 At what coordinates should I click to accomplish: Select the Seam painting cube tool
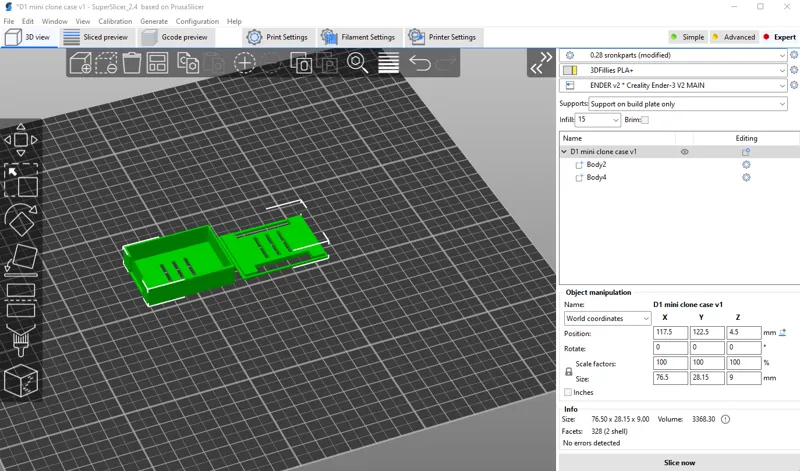(x=21, y=381)
